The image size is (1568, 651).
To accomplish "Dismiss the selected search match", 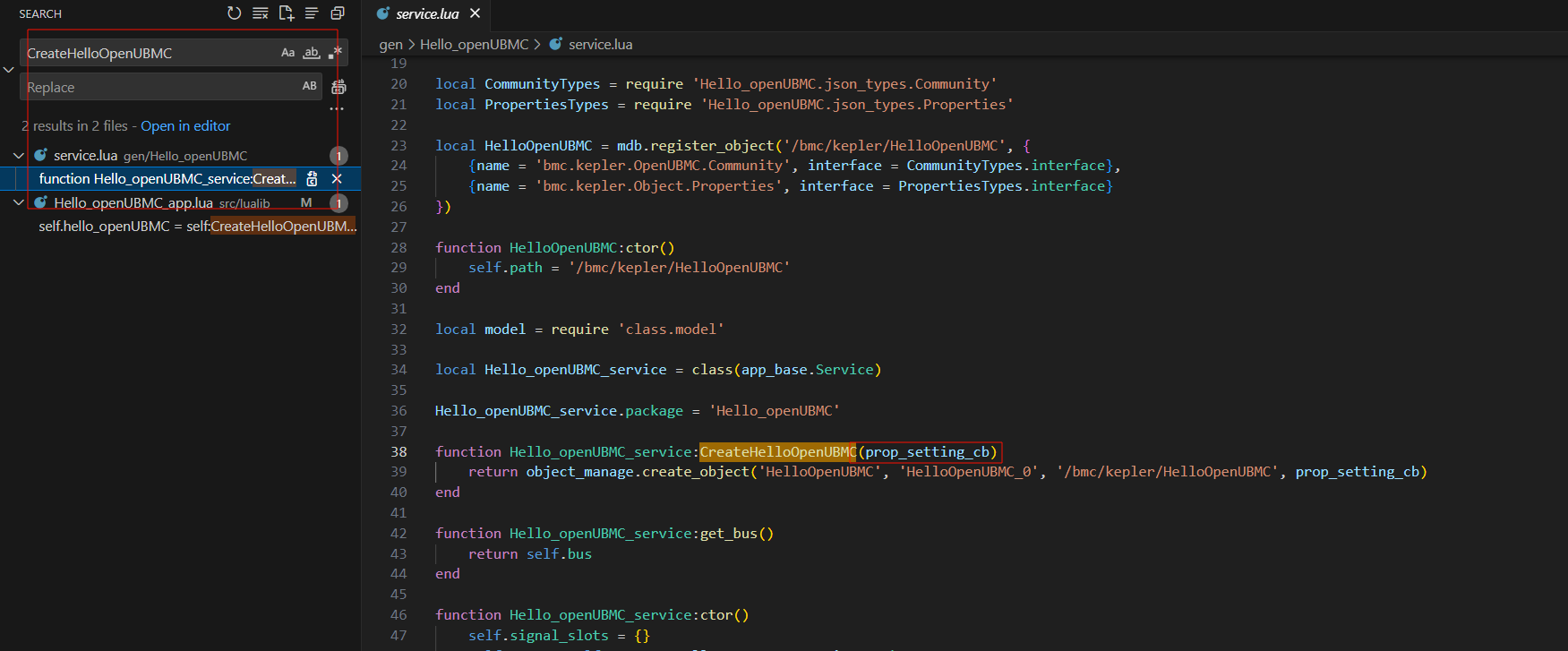I will 337,179.
